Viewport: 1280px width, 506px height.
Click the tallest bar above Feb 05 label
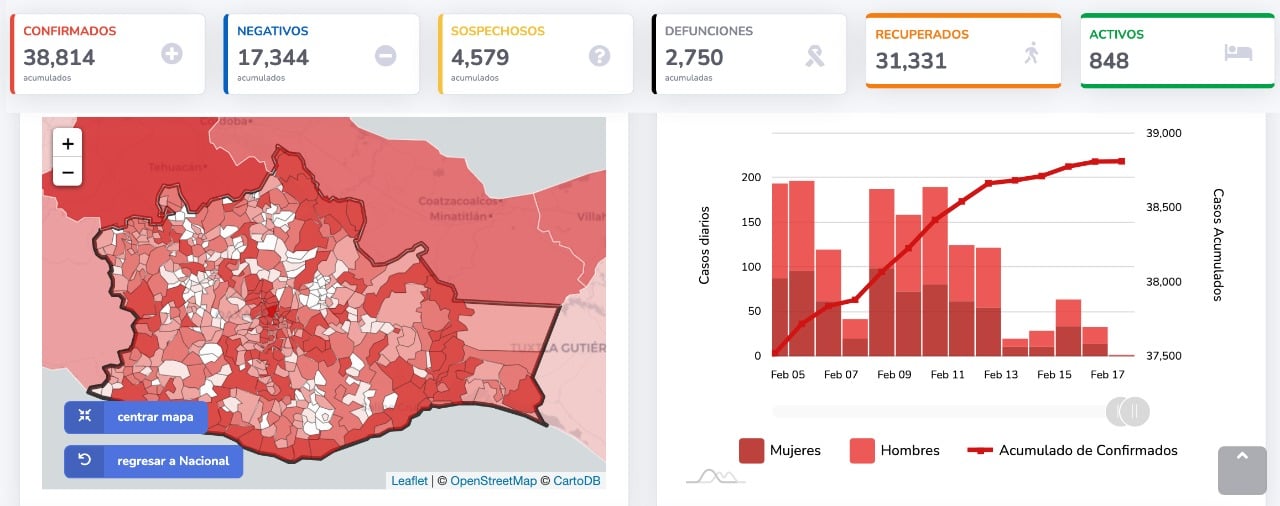[802, 268]
